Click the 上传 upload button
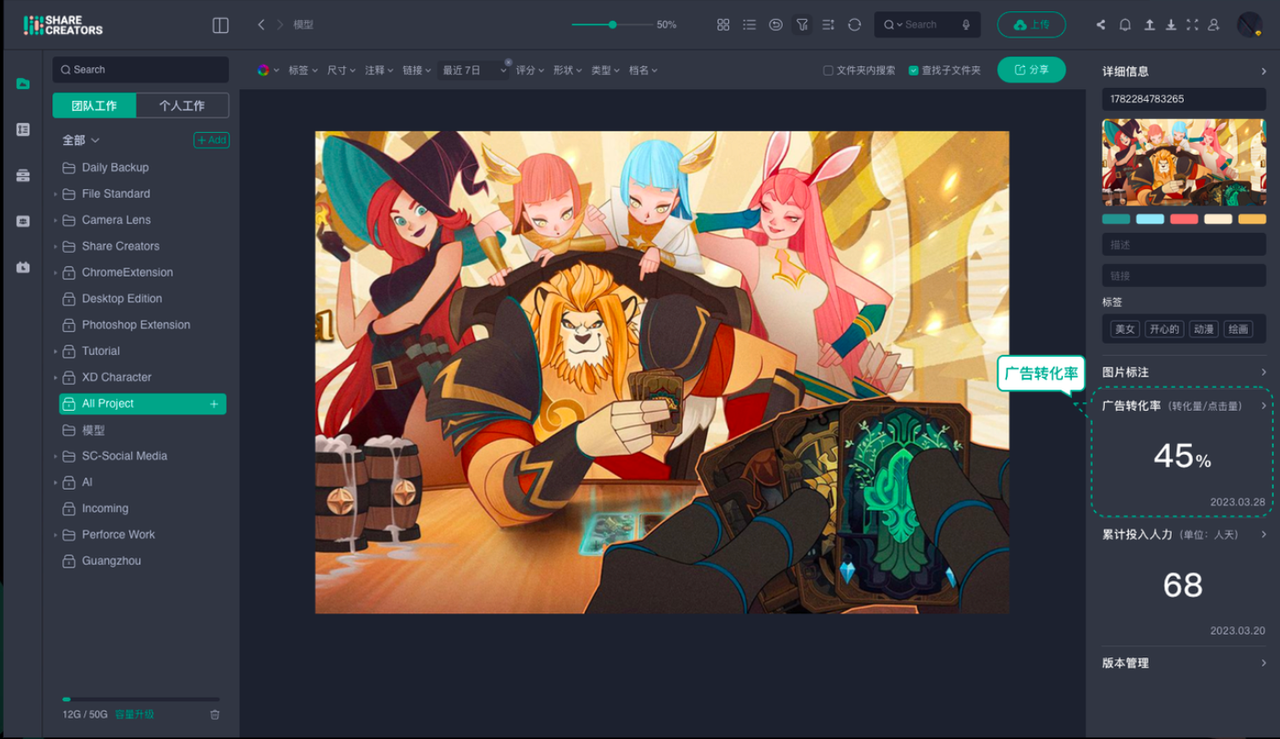This screenshot has width=1280, height=739. point(1031,25)
